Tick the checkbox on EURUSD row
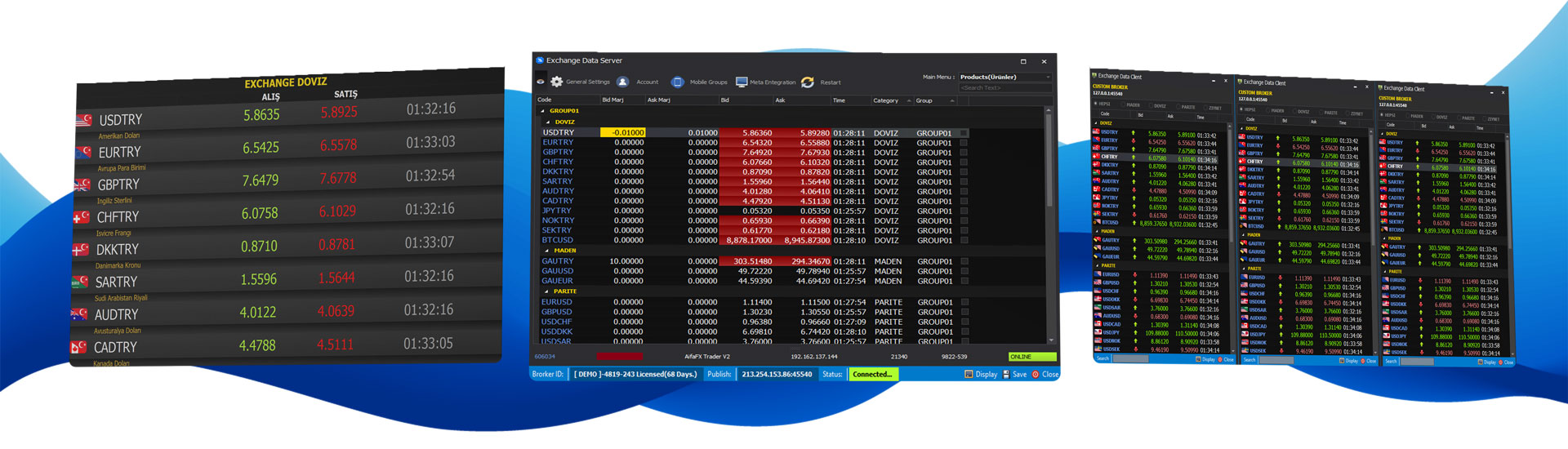 point(964,302)
